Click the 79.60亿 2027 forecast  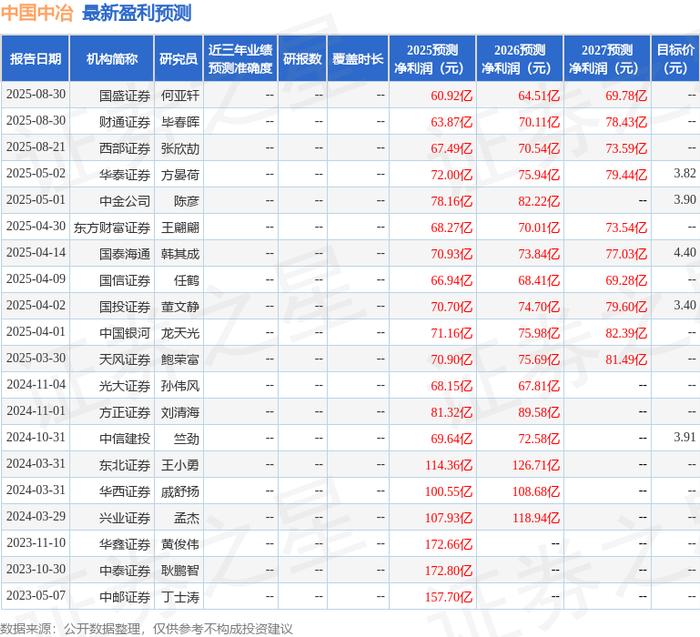626,306
